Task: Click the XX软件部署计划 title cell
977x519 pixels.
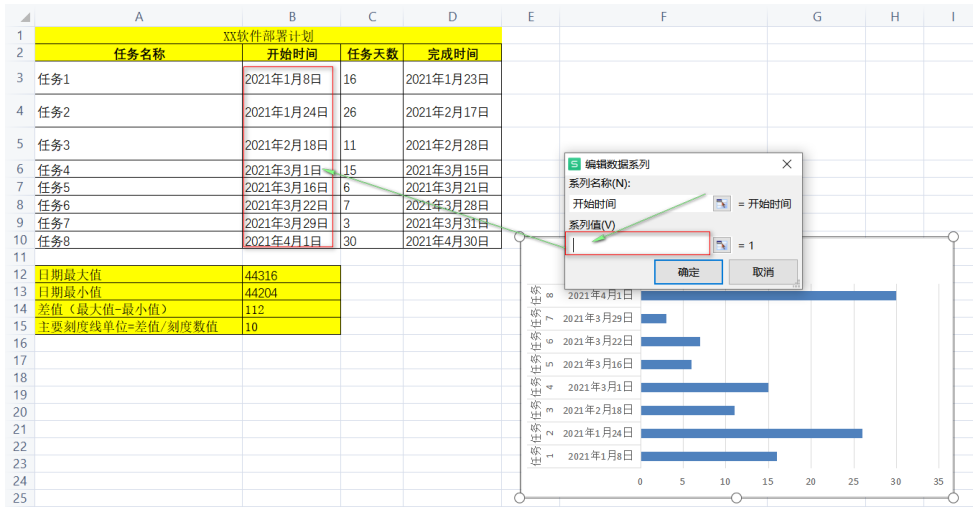Action: click(x=267, y=35)
